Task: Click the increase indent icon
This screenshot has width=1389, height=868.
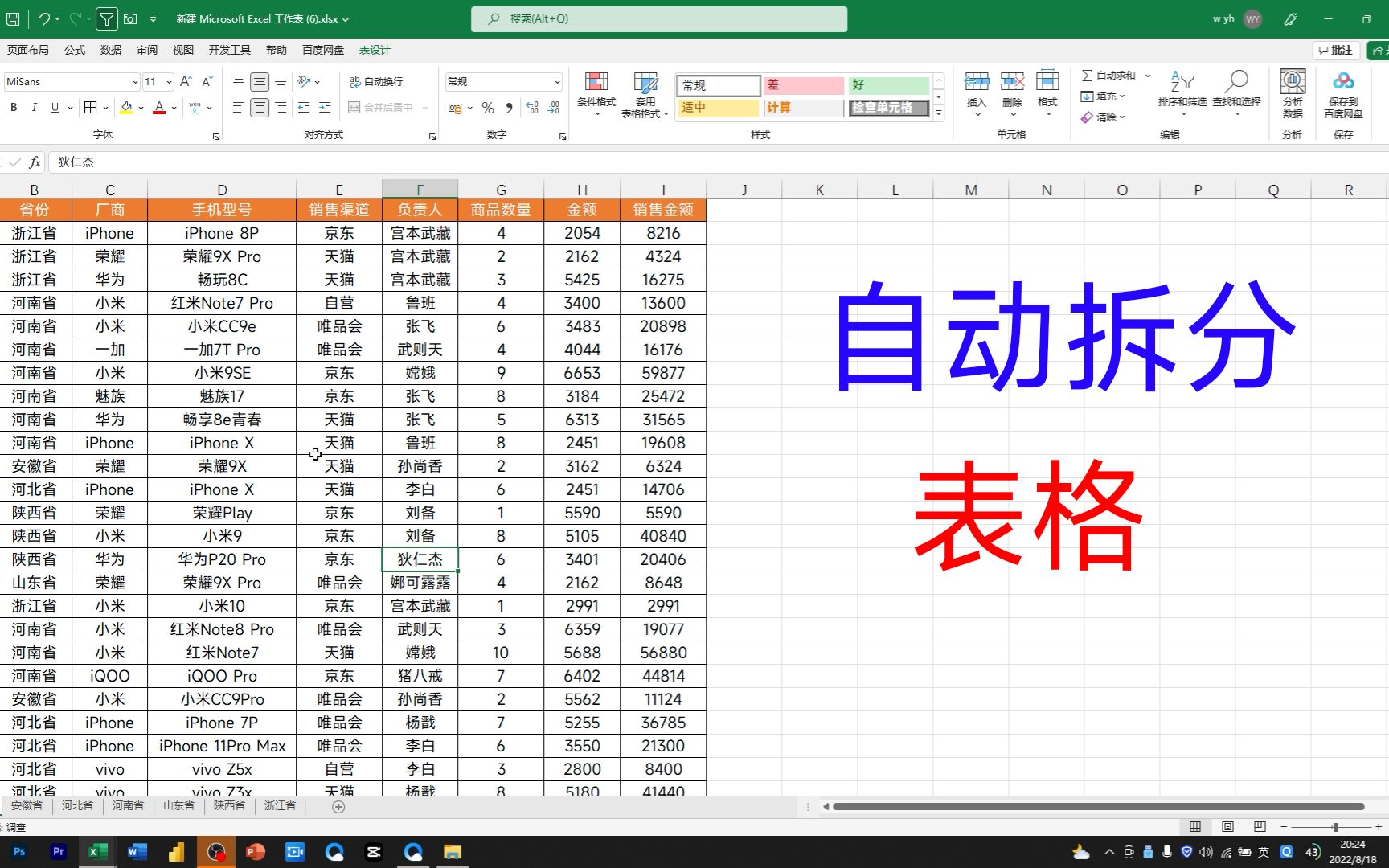Action: [325, 107]
